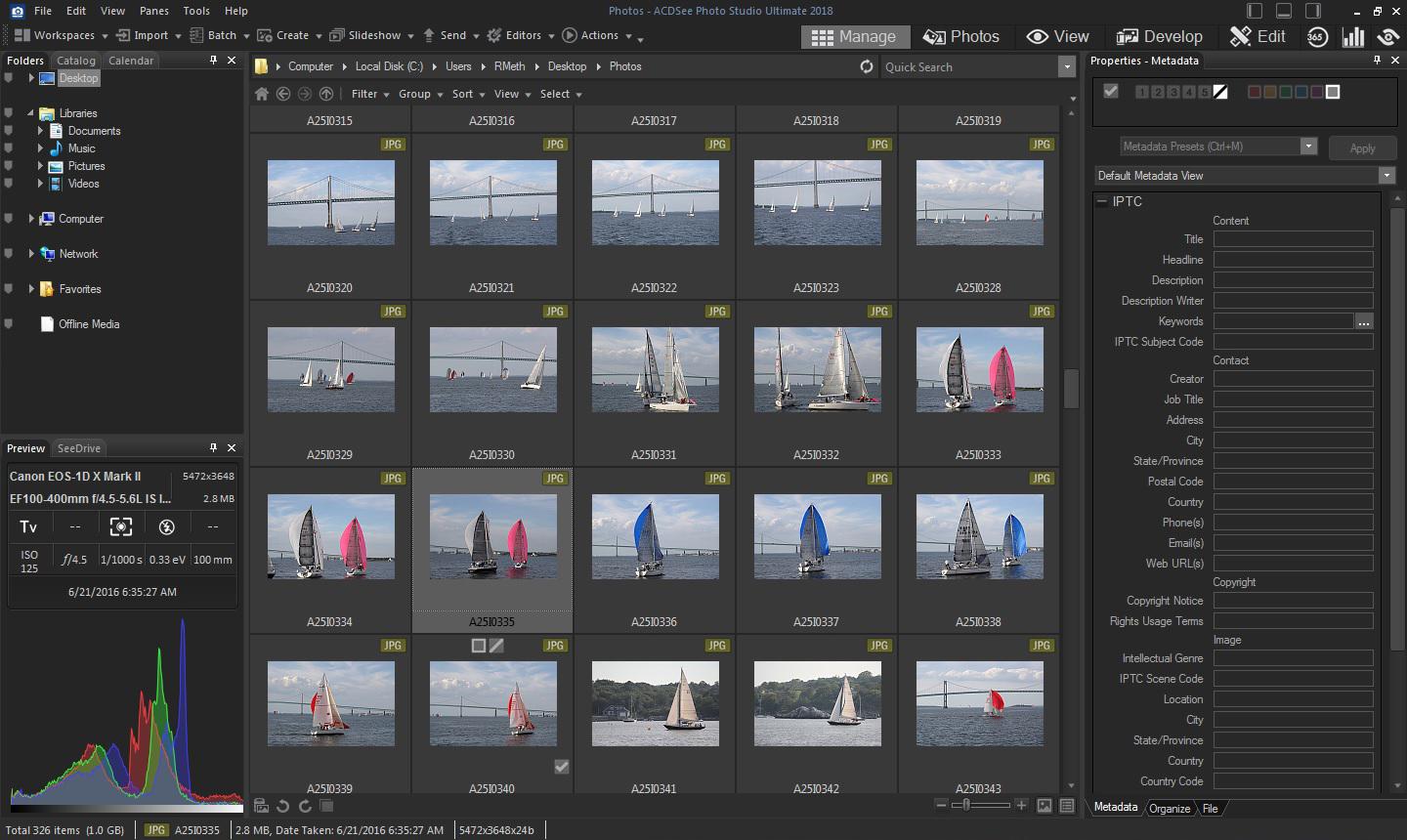Open the Default Metadata View dropdown
Viewport: 1407px width, 840px height.
(x=1386, y=175)
